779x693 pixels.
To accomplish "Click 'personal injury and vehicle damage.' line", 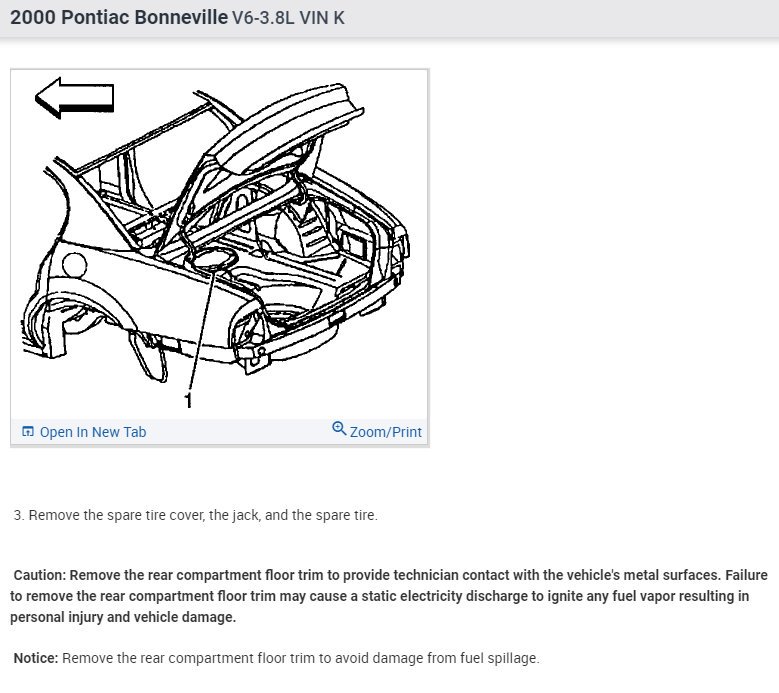I will point(123,617).
